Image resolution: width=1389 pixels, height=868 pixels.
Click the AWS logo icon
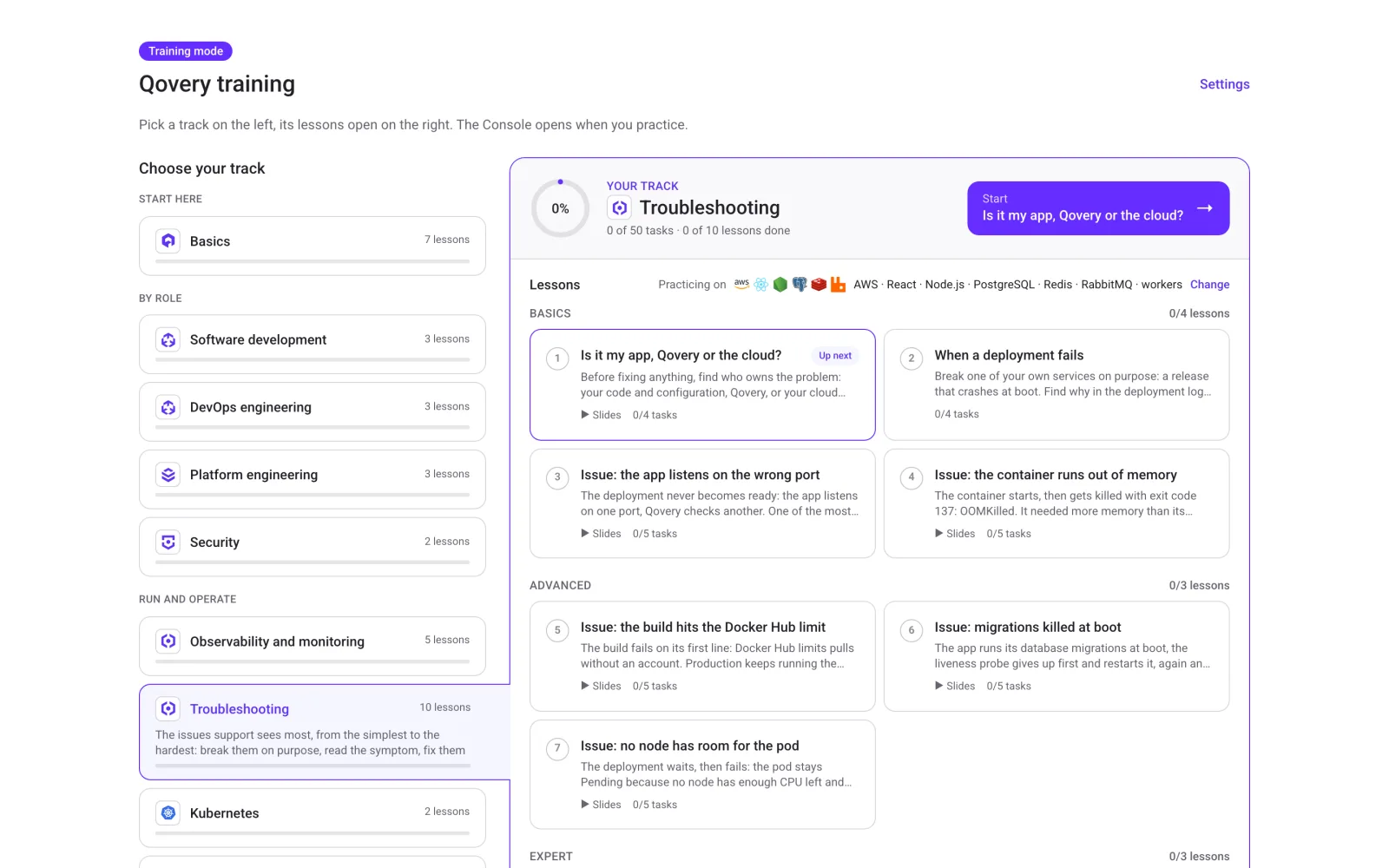coord(741,284)
